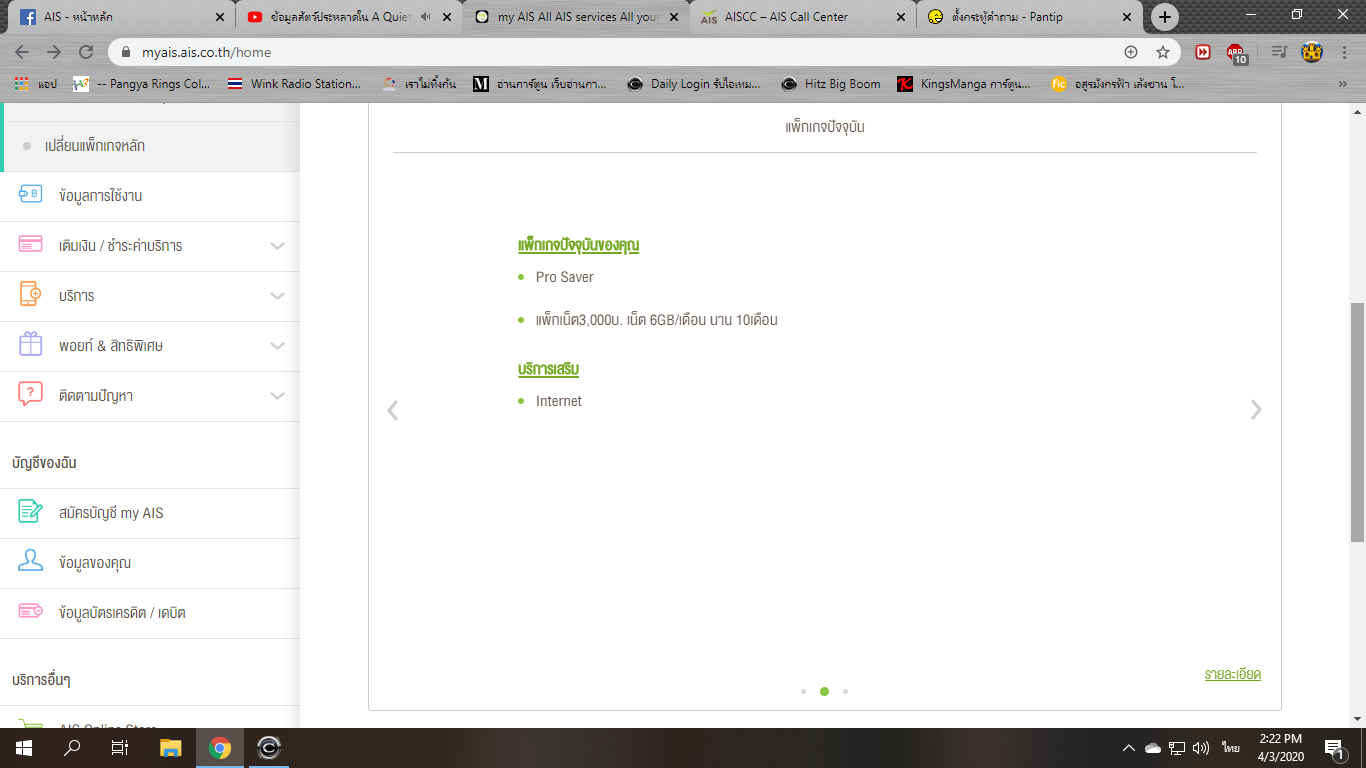Screen dimensions: 1366x768
Task: Open the Wink Radio Station bookmark
Action: pyautogui.click(x=295, y=84)
